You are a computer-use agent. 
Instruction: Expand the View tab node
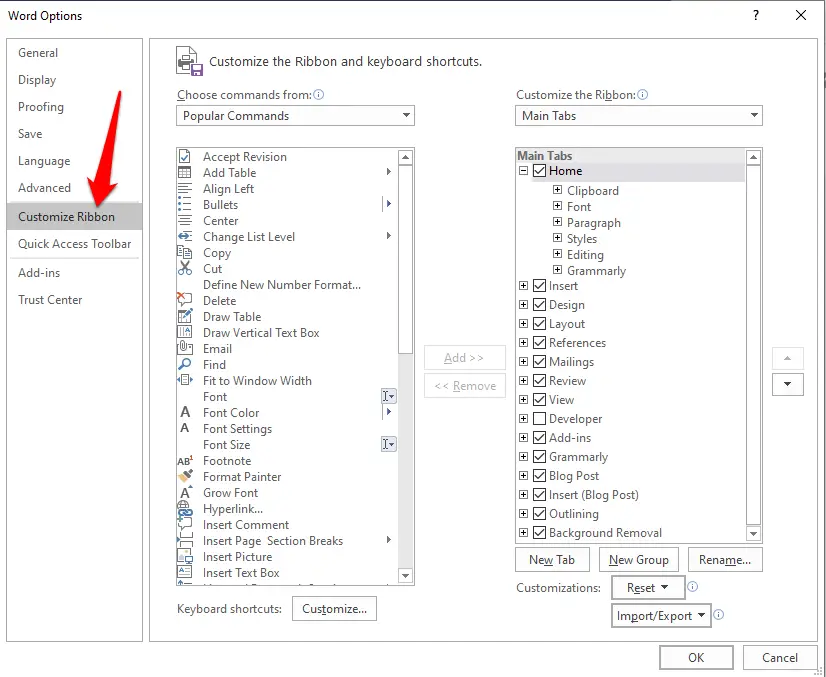coord(523,399)
